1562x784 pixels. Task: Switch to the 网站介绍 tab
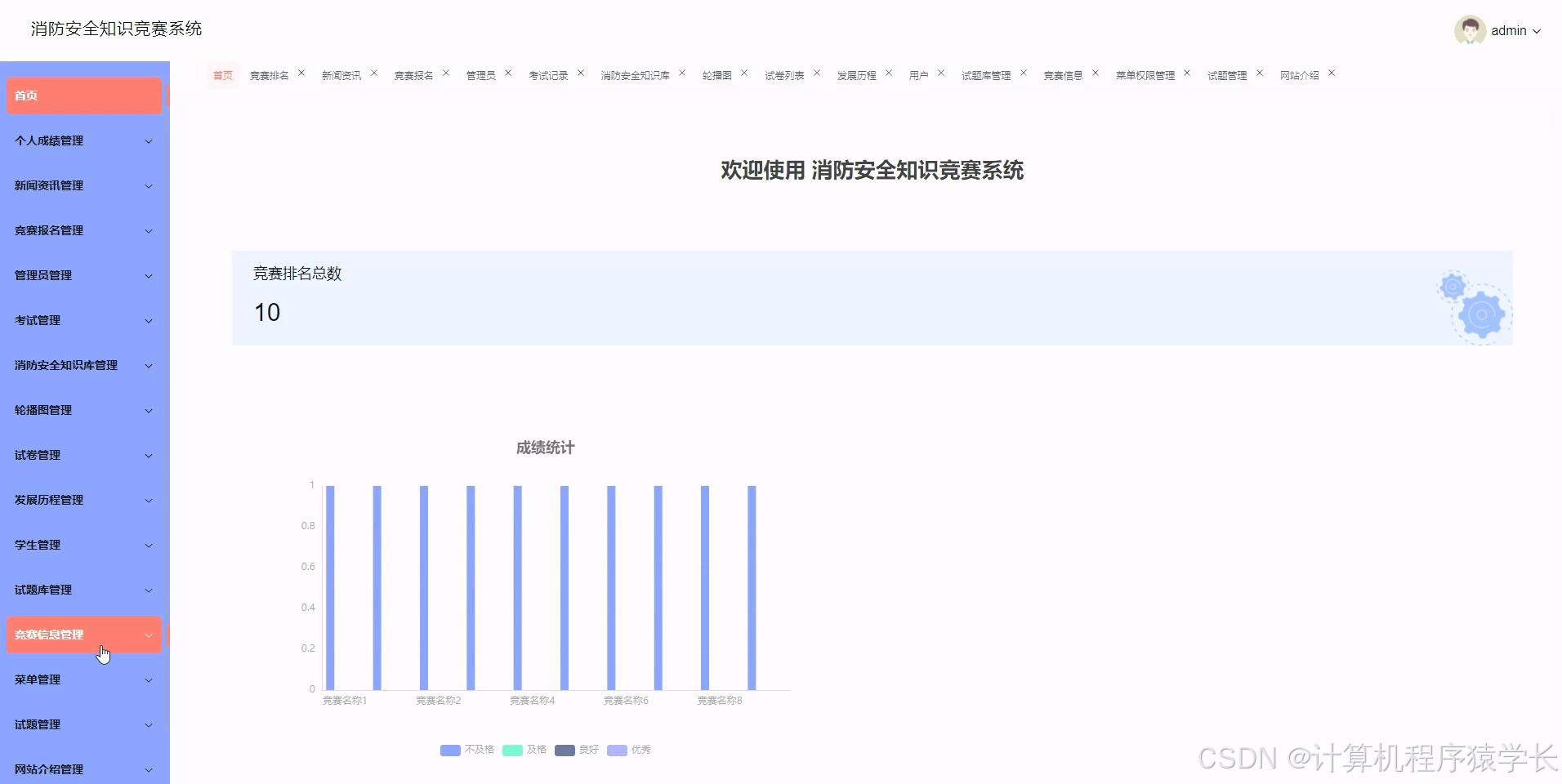click(x=1299, y=75)
